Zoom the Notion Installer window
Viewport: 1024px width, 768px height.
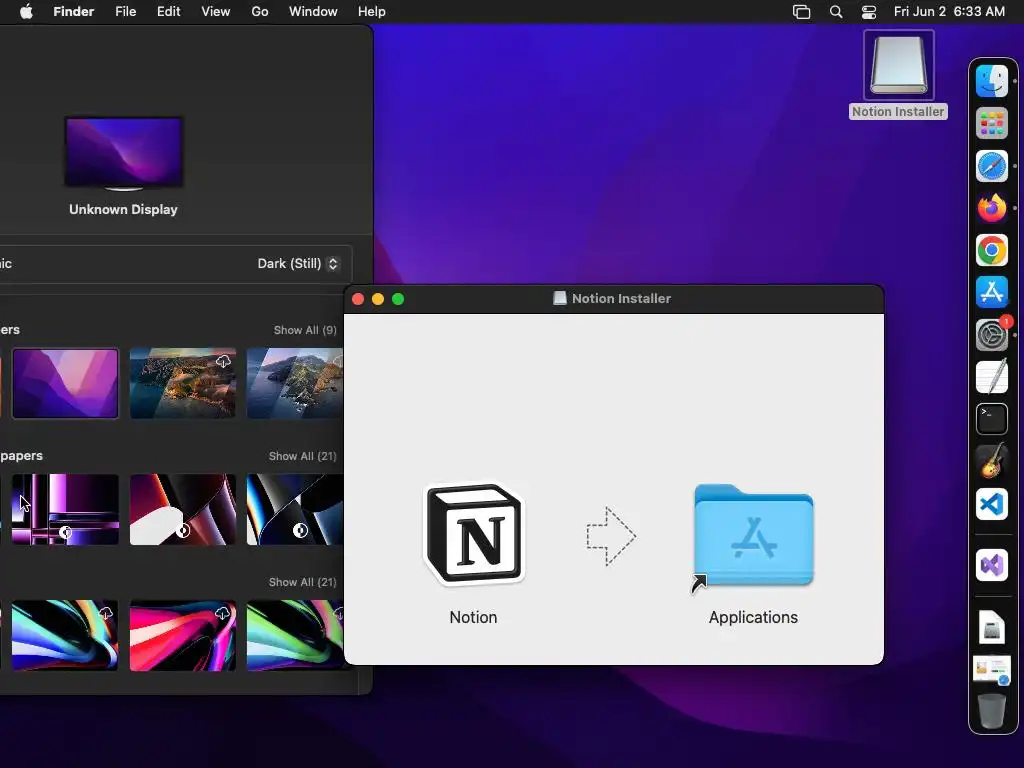pos(398,299)
